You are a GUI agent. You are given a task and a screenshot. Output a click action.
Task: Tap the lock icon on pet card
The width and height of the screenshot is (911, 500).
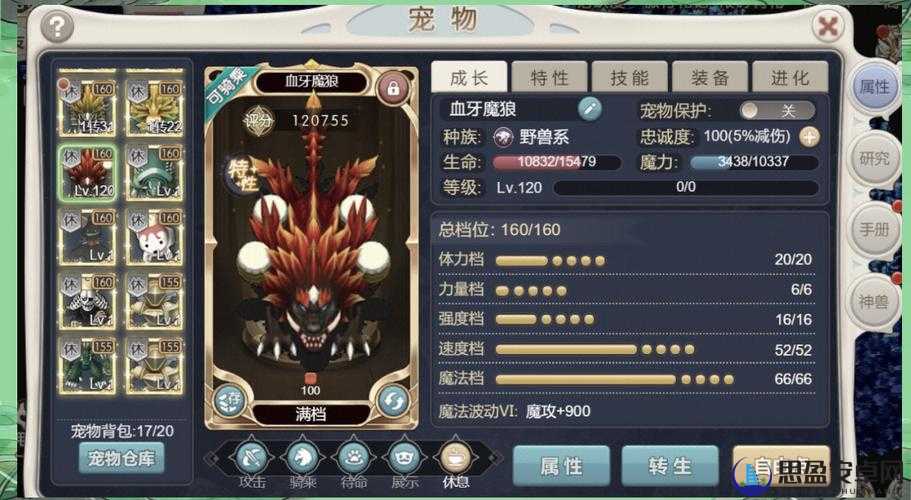(393, 88)
